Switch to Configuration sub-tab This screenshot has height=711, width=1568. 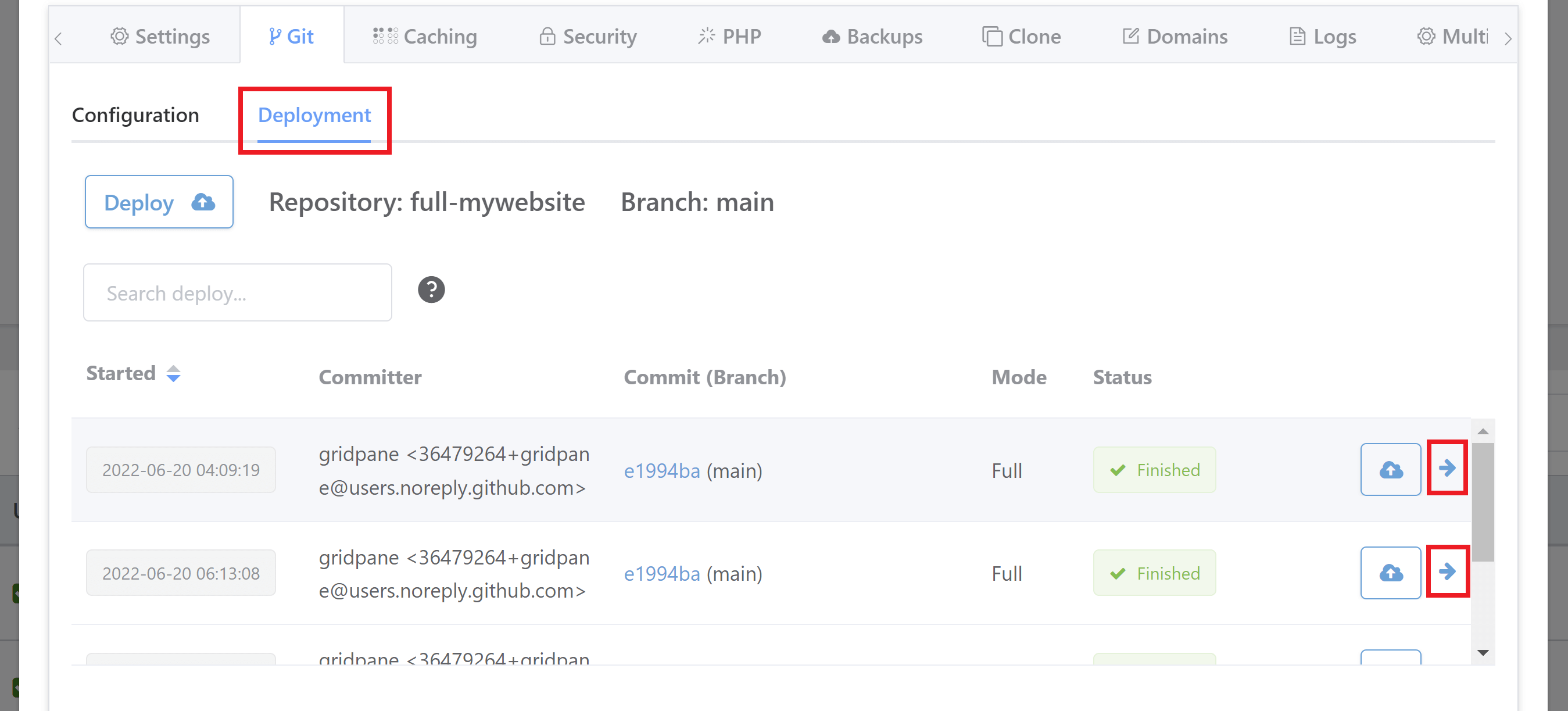pos(135,115)
